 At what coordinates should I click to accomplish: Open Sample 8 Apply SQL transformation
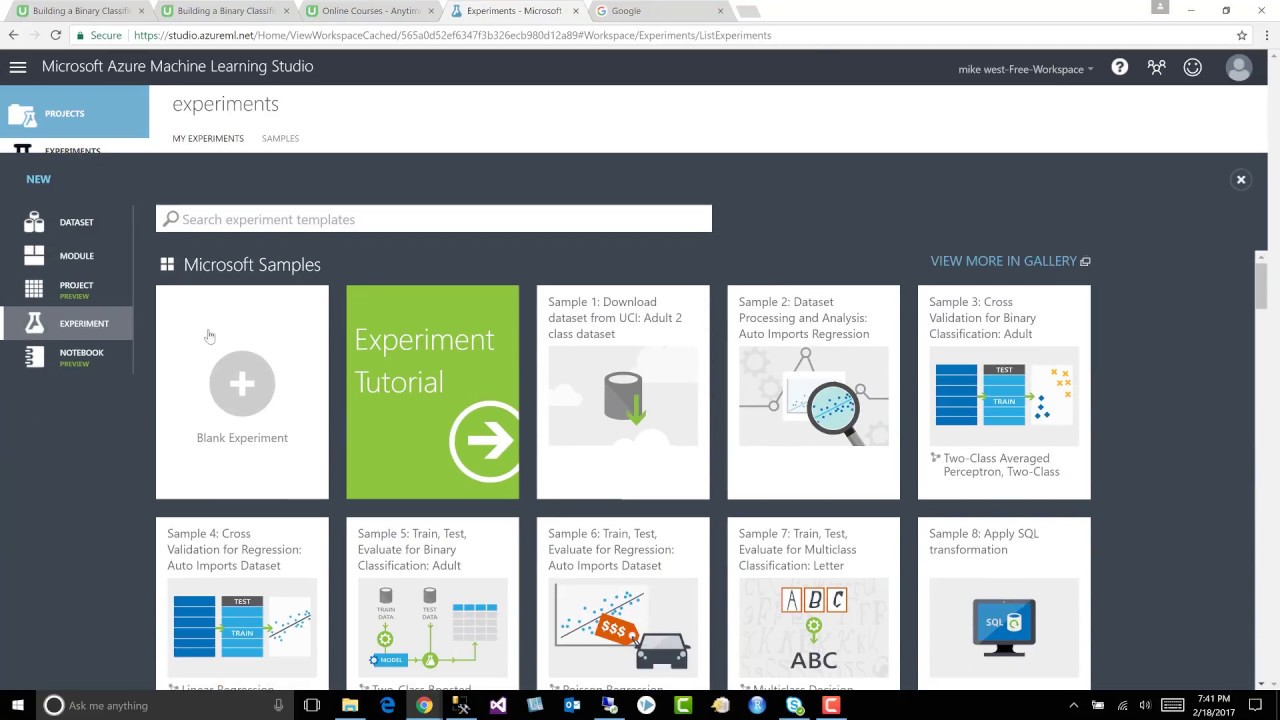click(x=1004, y=604)
